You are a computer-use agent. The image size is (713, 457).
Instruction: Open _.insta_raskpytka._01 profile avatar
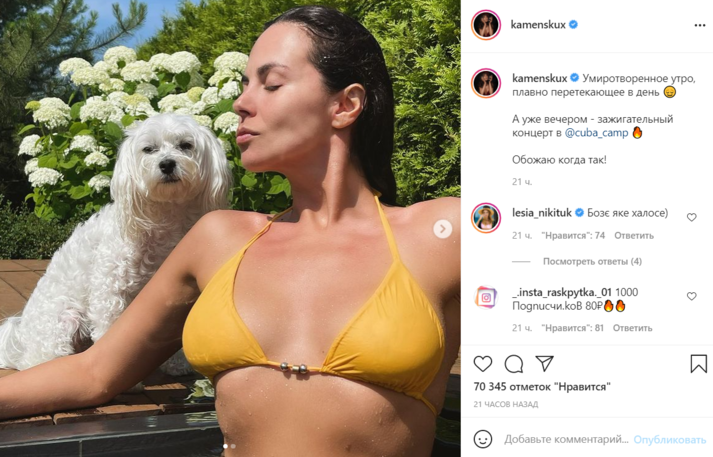click(x=486, y=298)
